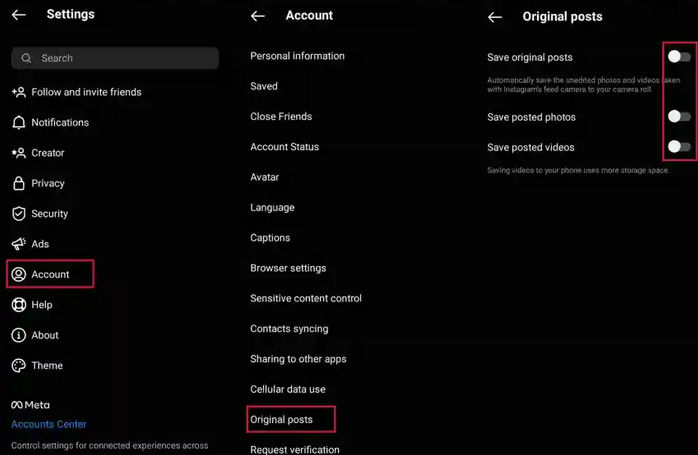The width and height of the screenshot is (698, 455).
Task: Open the Account settings entry
Action: point(50,274)
